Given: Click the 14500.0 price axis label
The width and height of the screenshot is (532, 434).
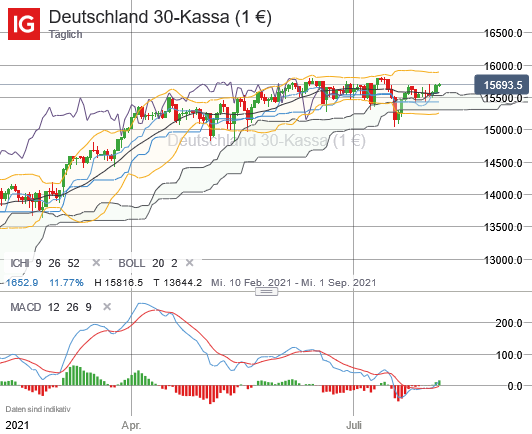Looking at the screenshot, I should click(x=503, y=163).
